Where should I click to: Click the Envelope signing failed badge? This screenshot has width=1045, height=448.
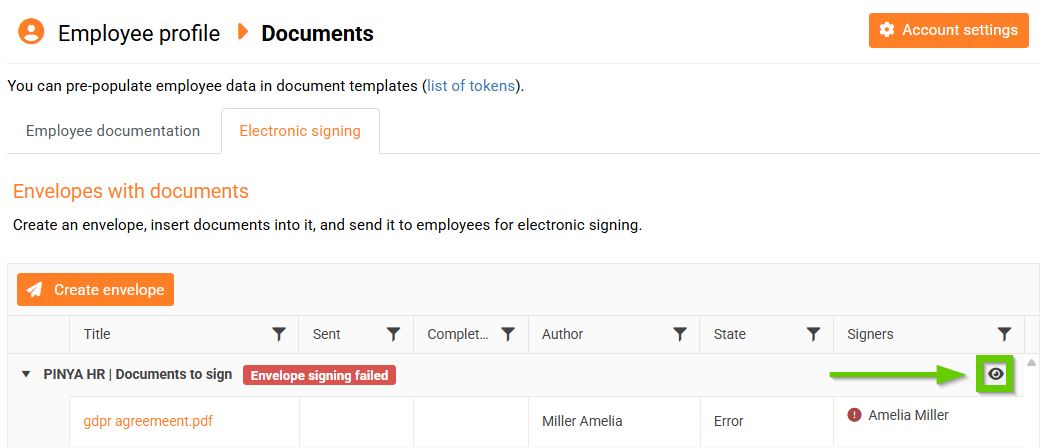point(320,375)
